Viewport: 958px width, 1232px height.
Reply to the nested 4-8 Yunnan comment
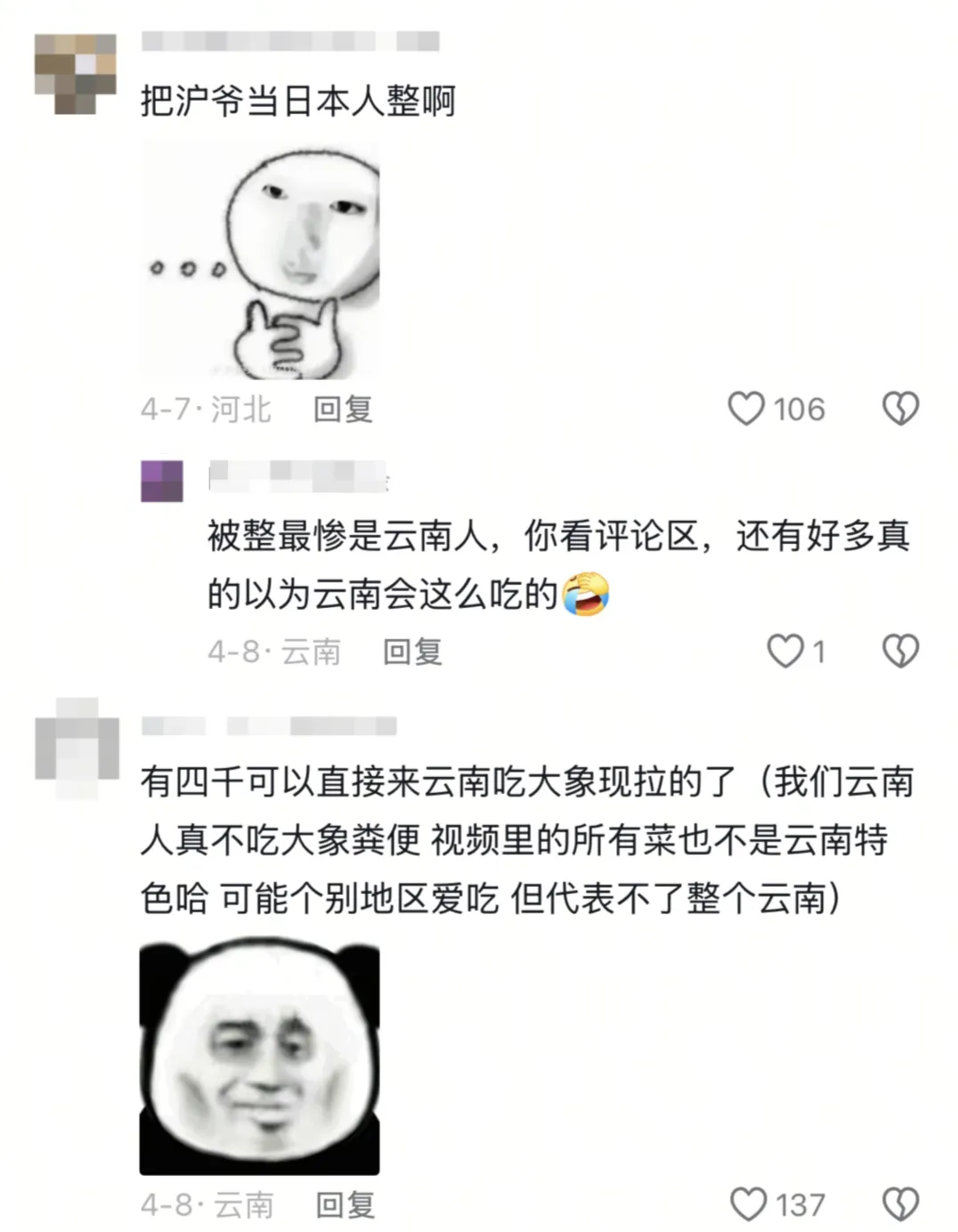tap(412, 652)
